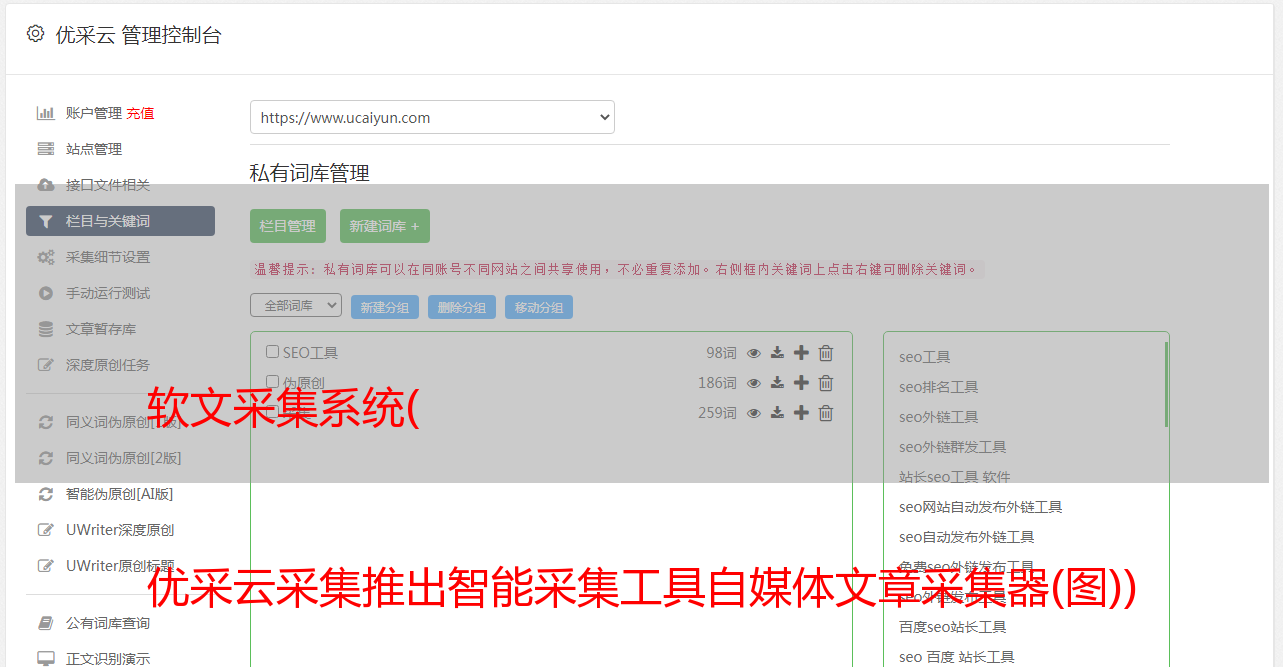The height and width of the screenshot is (667, 1283).
Task: Click the database icon beside 文章暂存库
Action: (x=45, y=329)
